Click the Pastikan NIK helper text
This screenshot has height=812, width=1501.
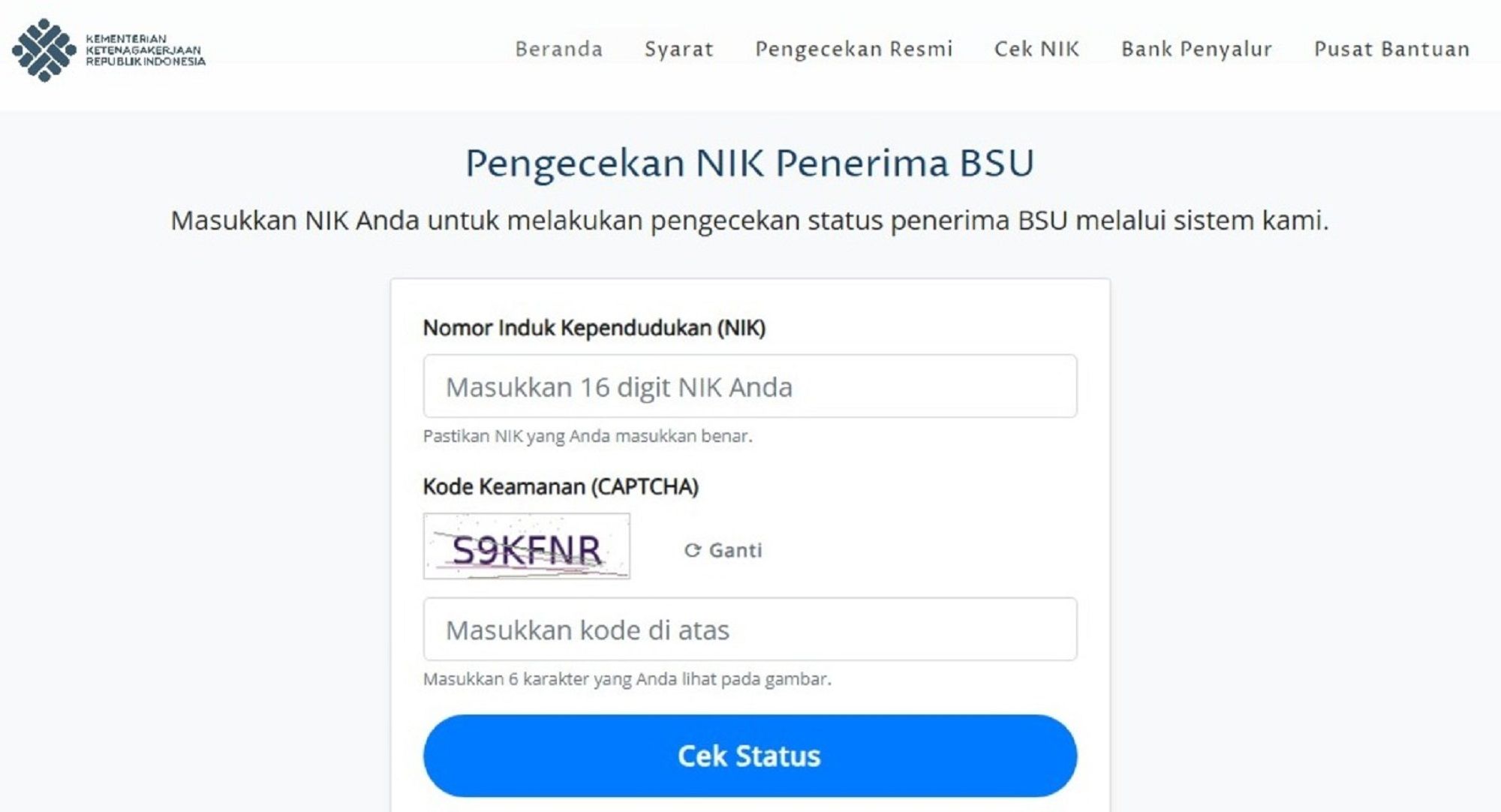click(x=588, y=436)
